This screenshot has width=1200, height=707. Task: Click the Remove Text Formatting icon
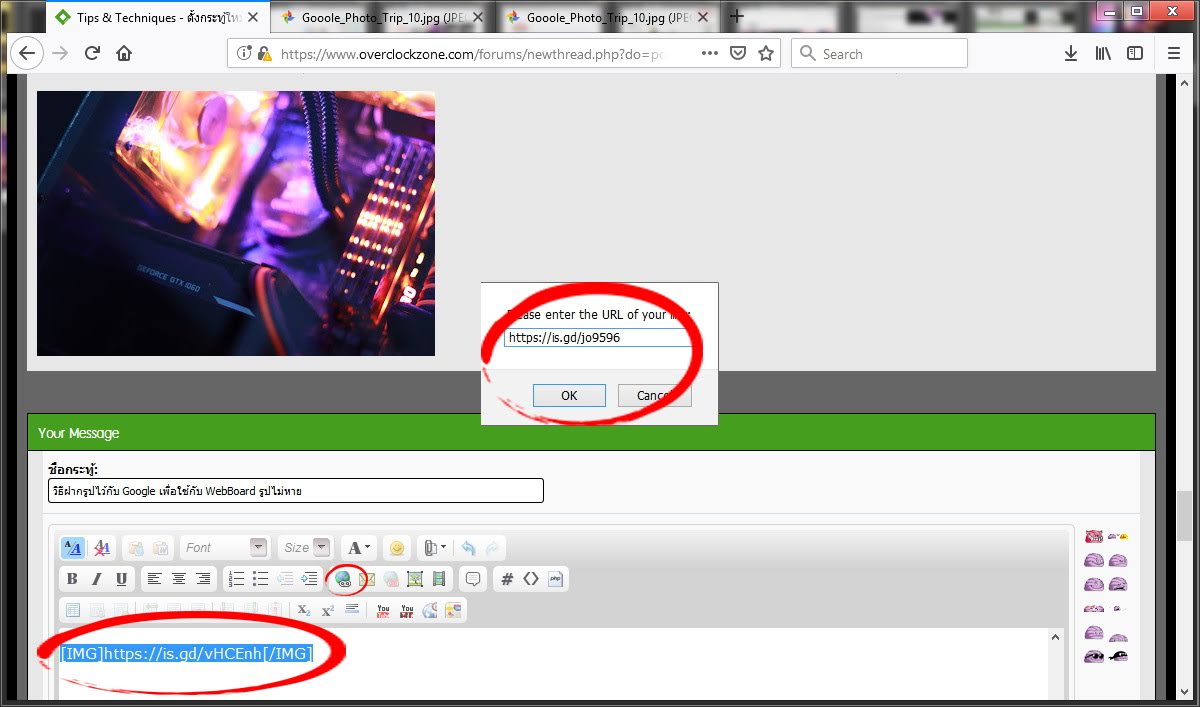pyautogui.click(x=101, y=548)
